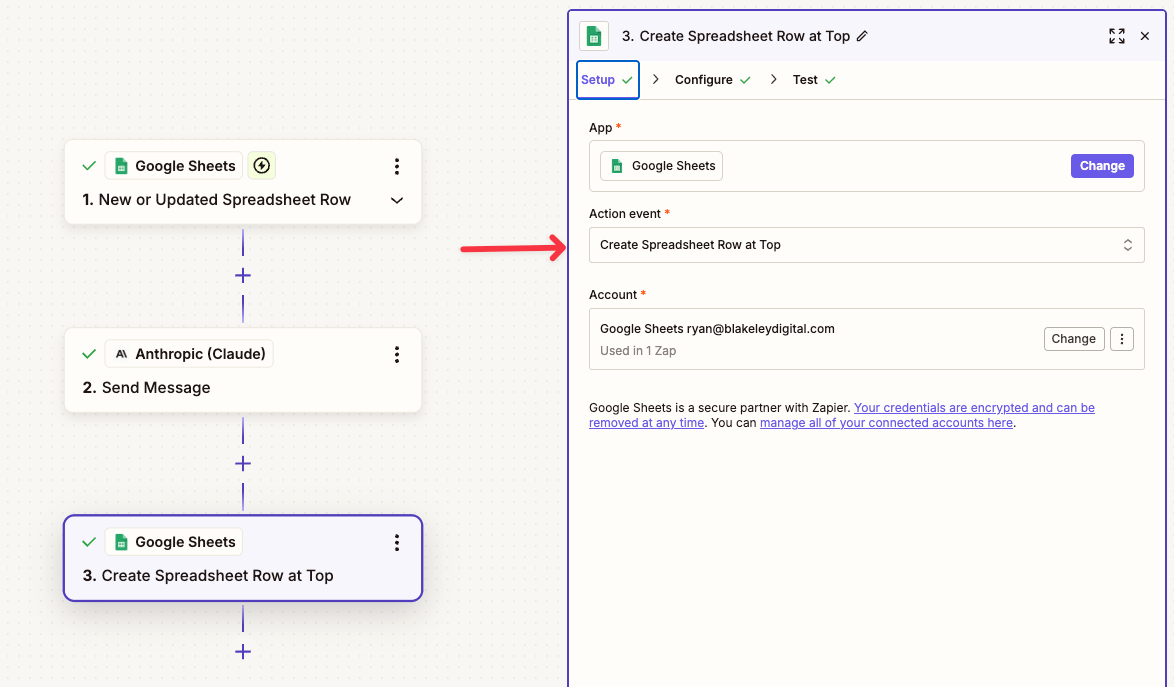This screenshot has height=687, width=1174.
Task: Open three-dot menu for Anthropic step
Action: point(397,354)
